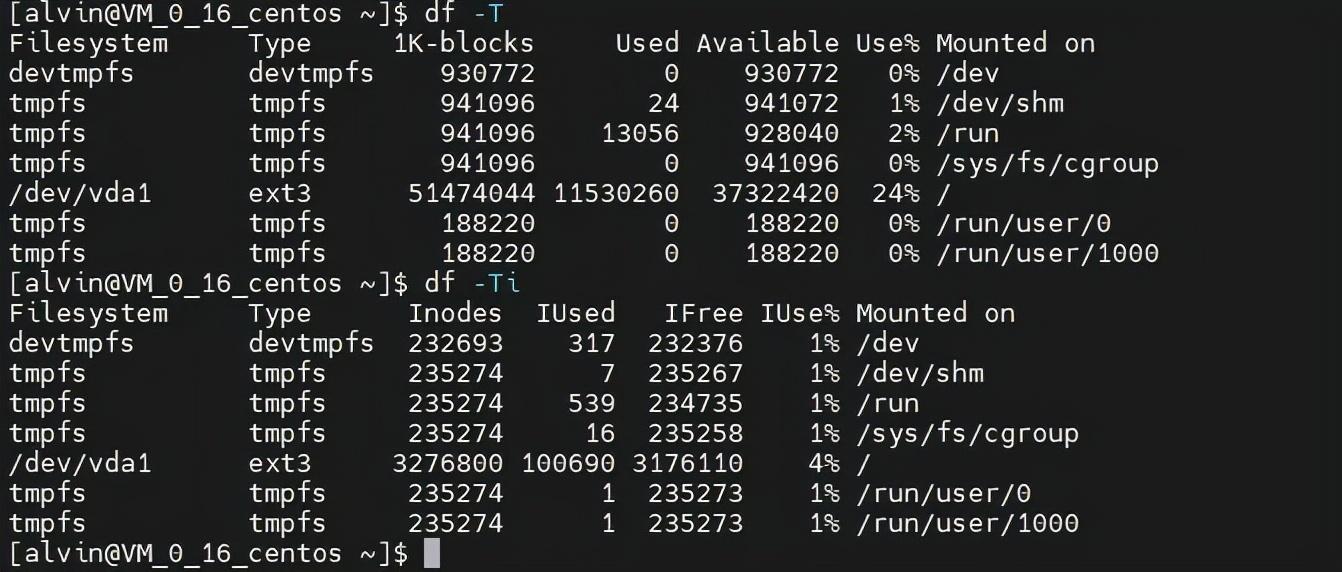This screenshot has width=1342, height=572.
Task: Click the '11530260' used value
Action: coord(616,193)
